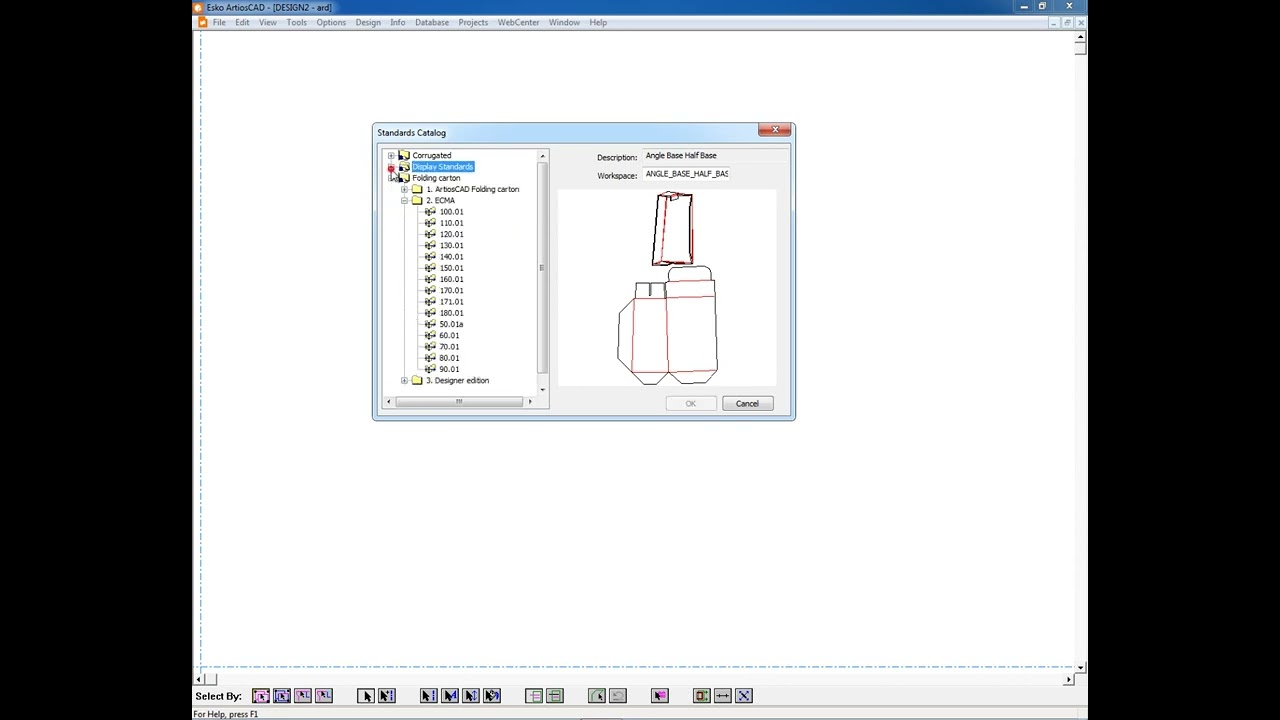Click the document icon left of File menu
Image resolution: width=1280 pixels, height=720 pixels.
click(x=202, y=22)
